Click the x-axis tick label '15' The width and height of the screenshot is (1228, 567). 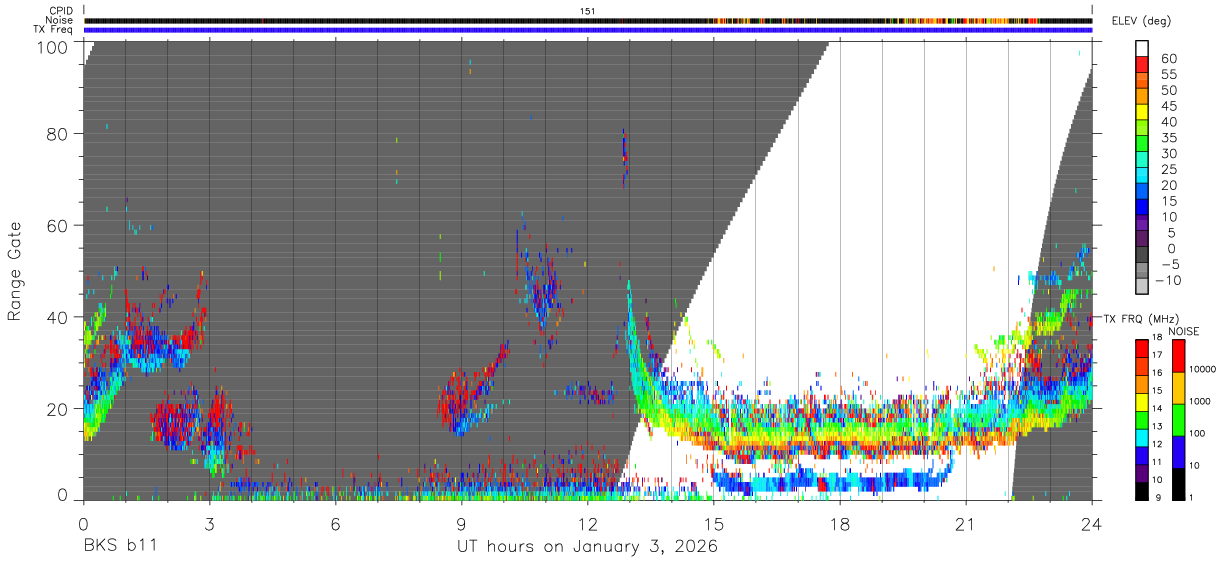(714, 523)
